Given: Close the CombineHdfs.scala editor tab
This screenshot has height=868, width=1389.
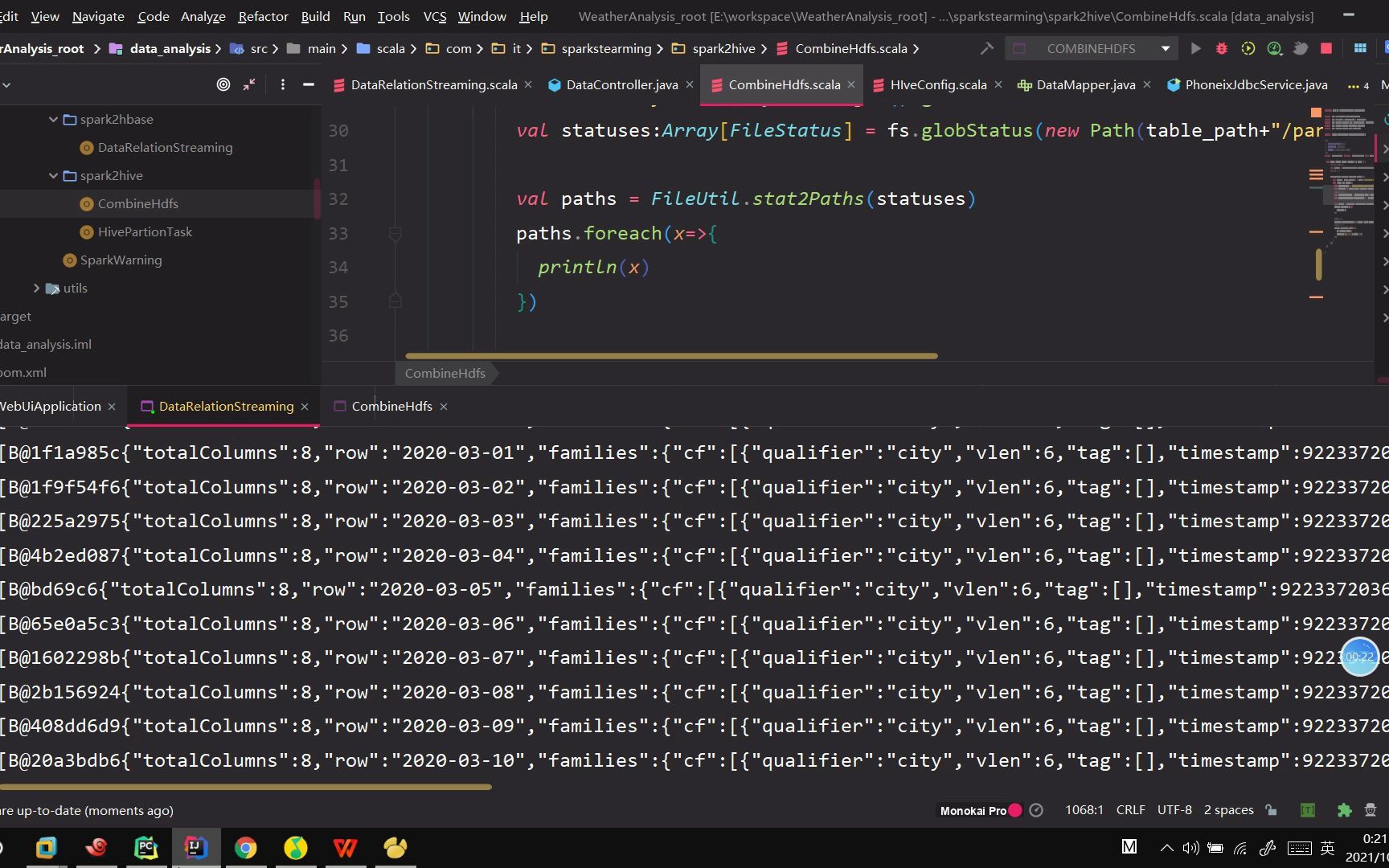Looking at the screenshot, I should point(851,84).
